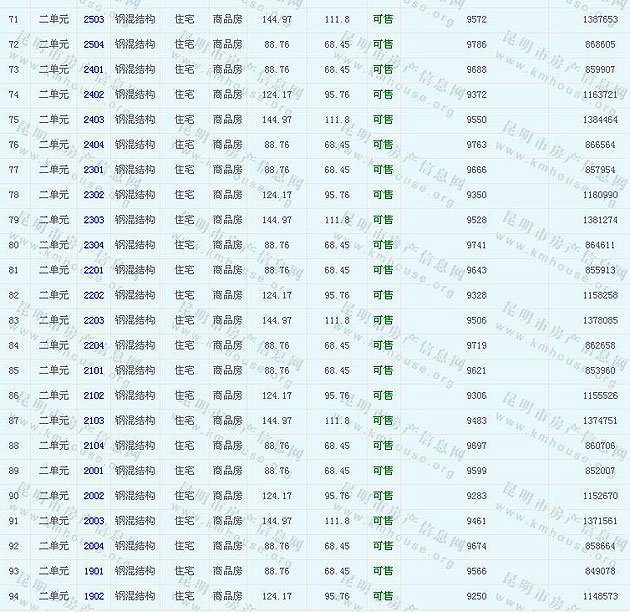The image size is (630, 612).
Task: Click the 可售 status in row 71
Action: click(x=382, y=20)
